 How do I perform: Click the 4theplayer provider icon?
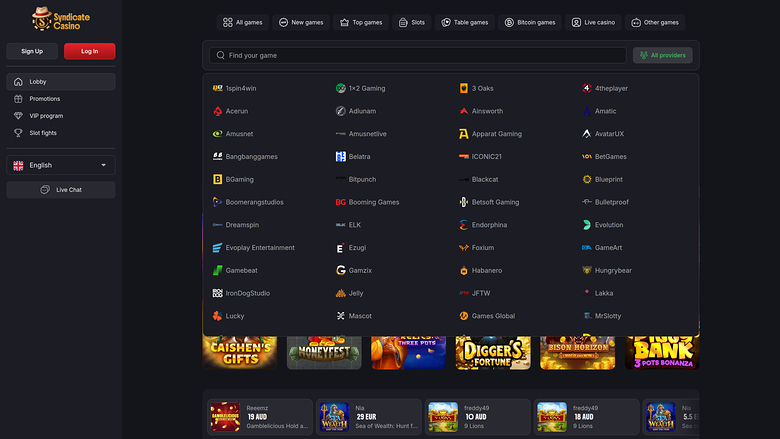click(587, 88)
